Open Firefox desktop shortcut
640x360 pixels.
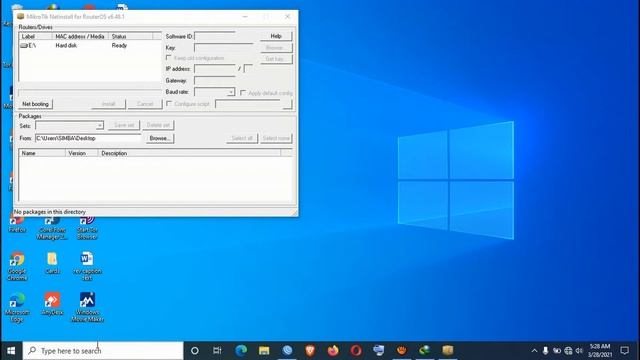click(x=17, y=224)
